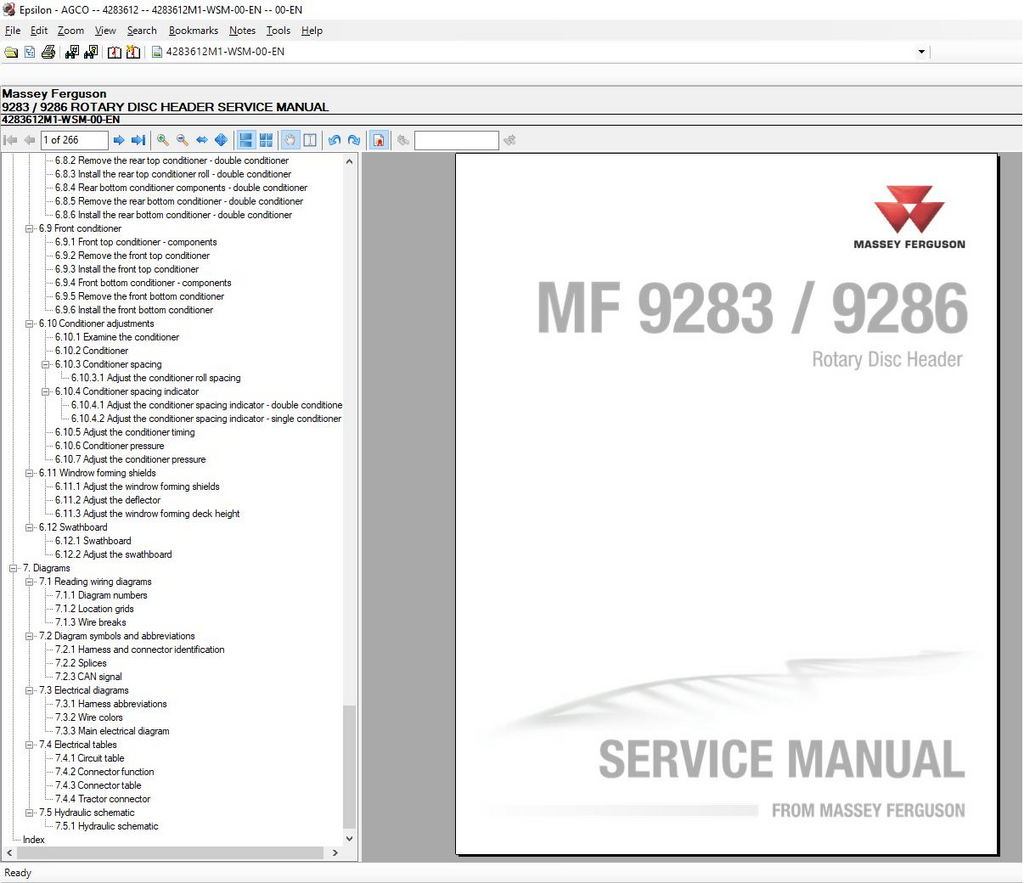
Task: Go to next page arrow
Action: click(119, 141)
